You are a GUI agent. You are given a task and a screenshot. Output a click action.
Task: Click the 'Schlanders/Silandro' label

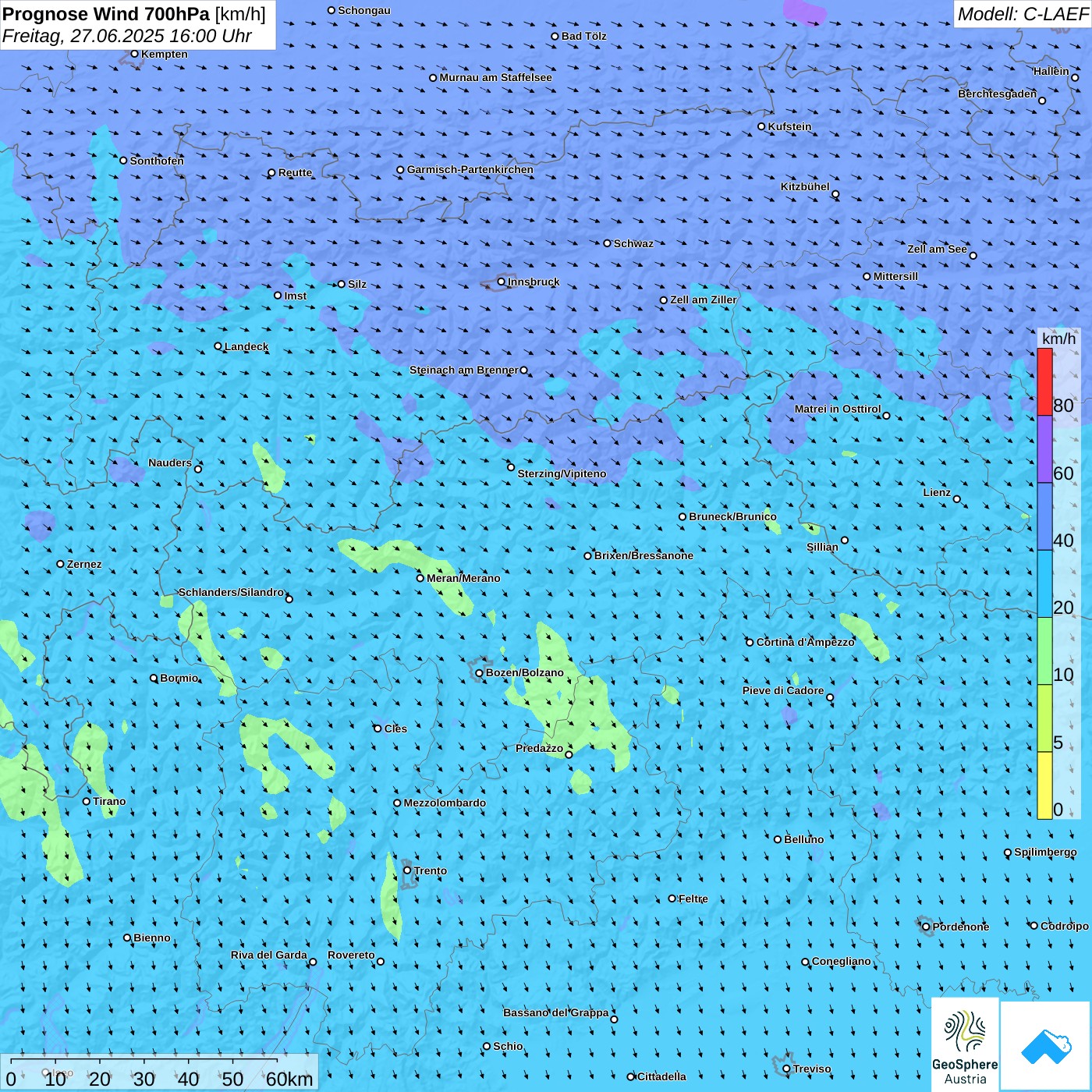point(231,592)
